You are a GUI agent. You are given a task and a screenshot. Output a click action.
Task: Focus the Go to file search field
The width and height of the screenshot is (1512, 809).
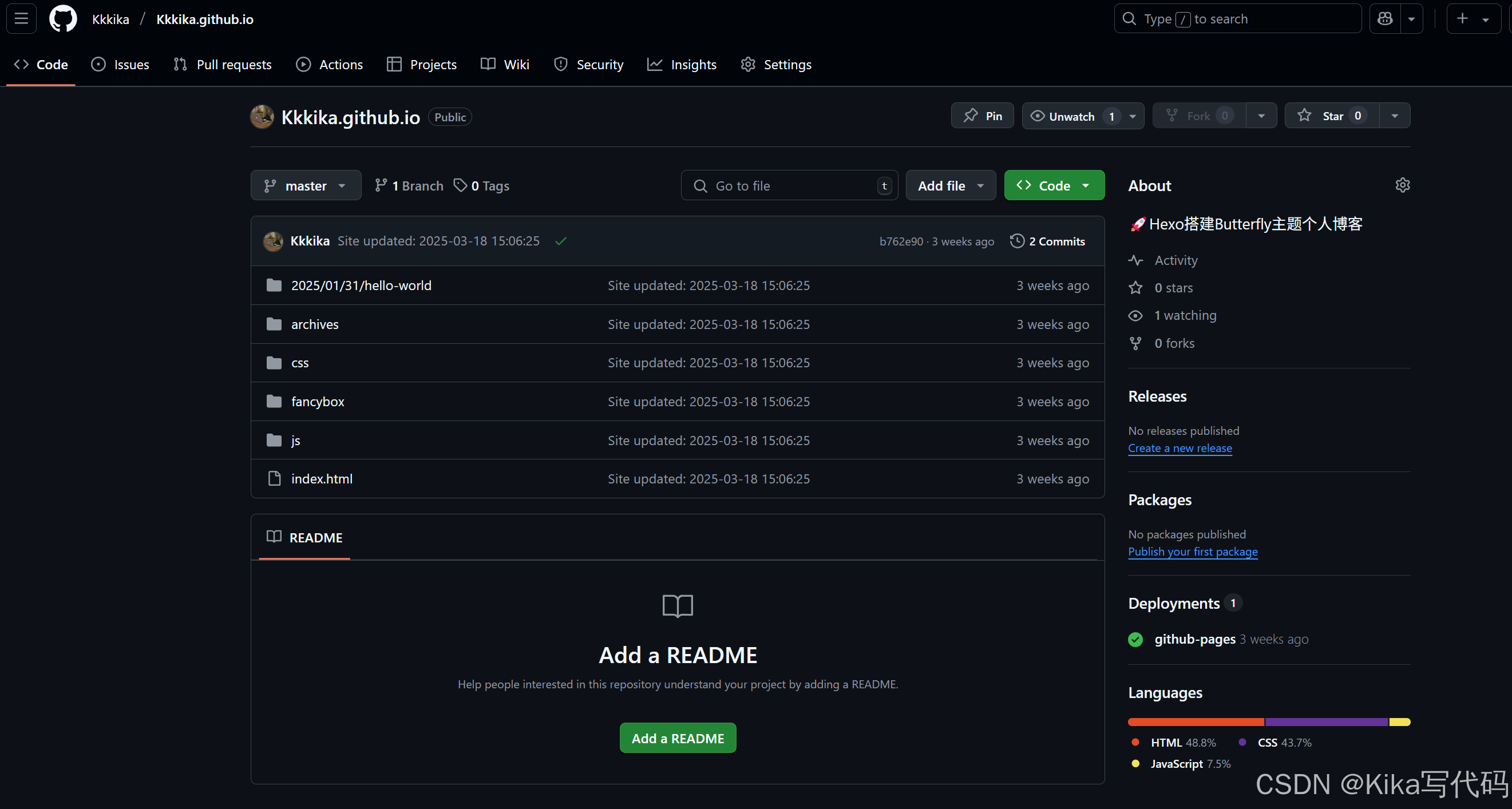click(x=788, y=186)
